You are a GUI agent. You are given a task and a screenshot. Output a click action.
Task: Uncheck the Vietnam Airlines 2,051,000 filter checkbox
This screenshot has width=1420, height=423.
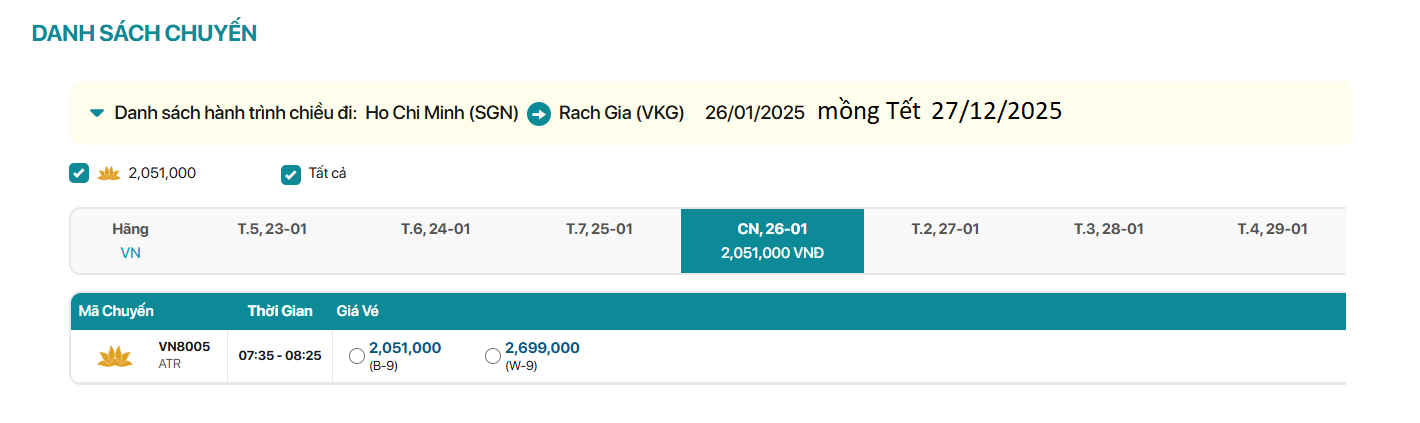79,174
